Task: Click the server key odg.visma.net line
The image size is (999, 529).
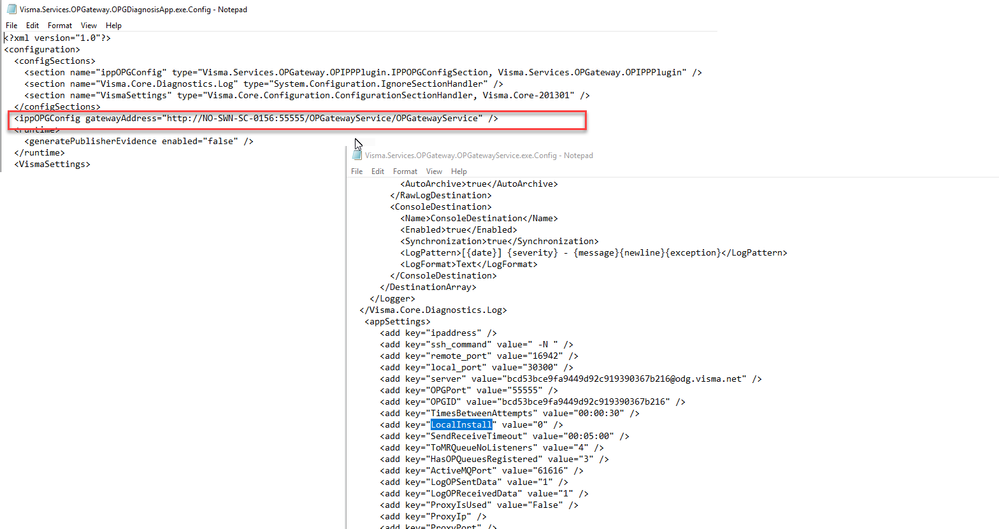Action: click(571, 379)
